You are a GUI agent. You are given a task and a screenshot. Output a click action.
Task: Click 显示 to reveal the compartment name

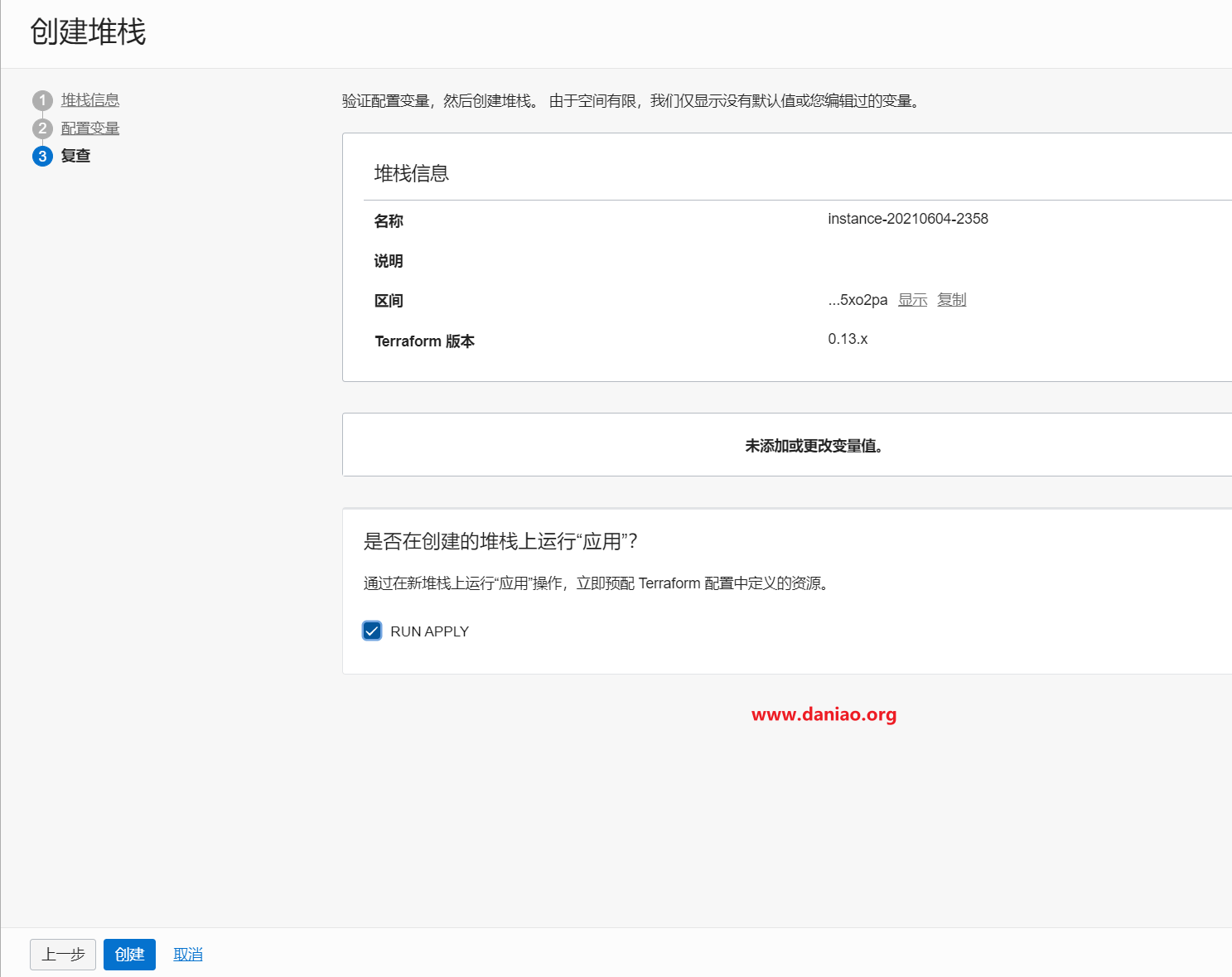pyautogui.click(x=911, y=299)
